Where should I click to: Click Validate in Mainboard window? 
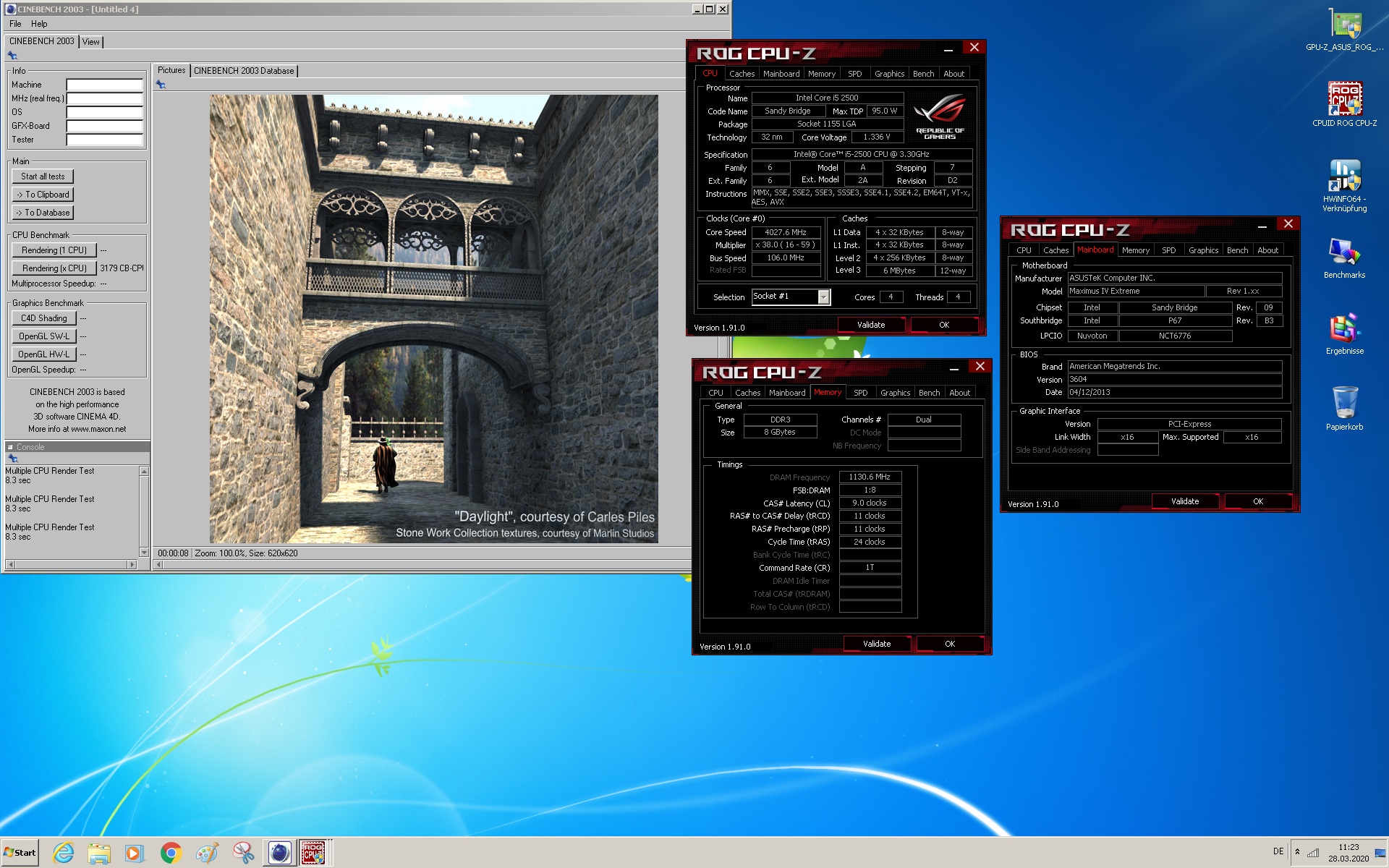click(1185, 502)
